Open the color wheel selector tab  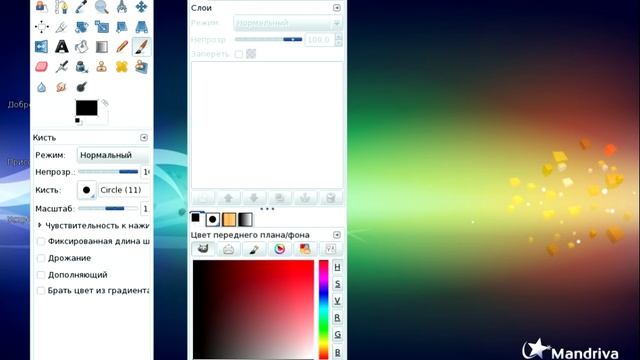pyautogui.click(x=280, y=249)
